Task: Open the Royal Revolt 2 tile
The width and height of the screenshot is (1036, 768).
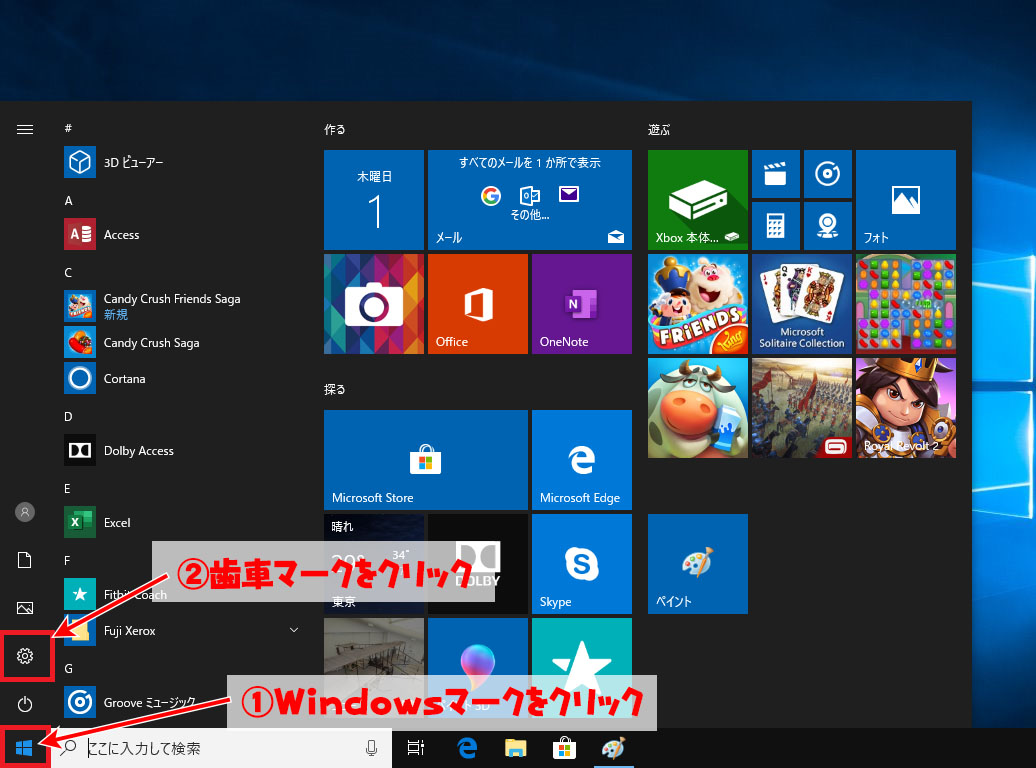Action: (906, 408)
